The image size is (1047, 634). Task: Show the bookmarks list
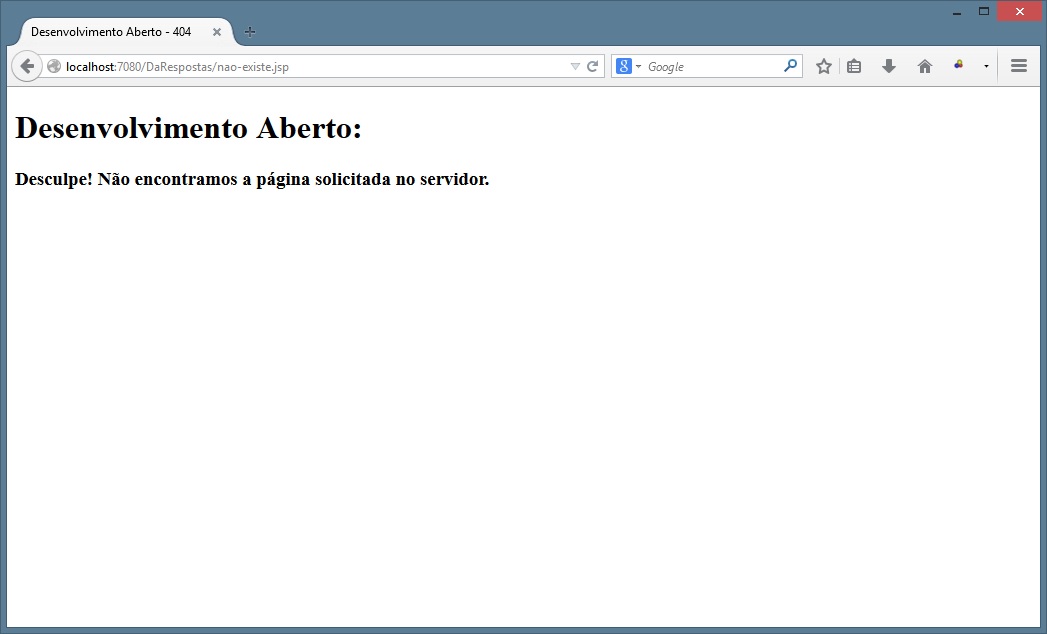(854, 67)
